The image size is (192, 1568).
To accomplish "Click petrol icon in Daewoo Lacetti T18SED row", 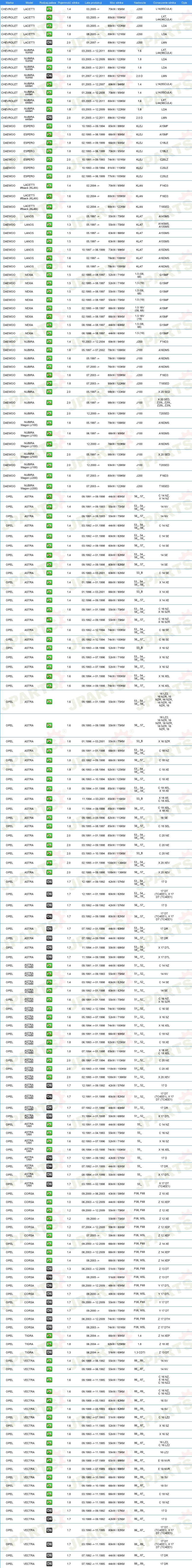I will pos(49,207).
